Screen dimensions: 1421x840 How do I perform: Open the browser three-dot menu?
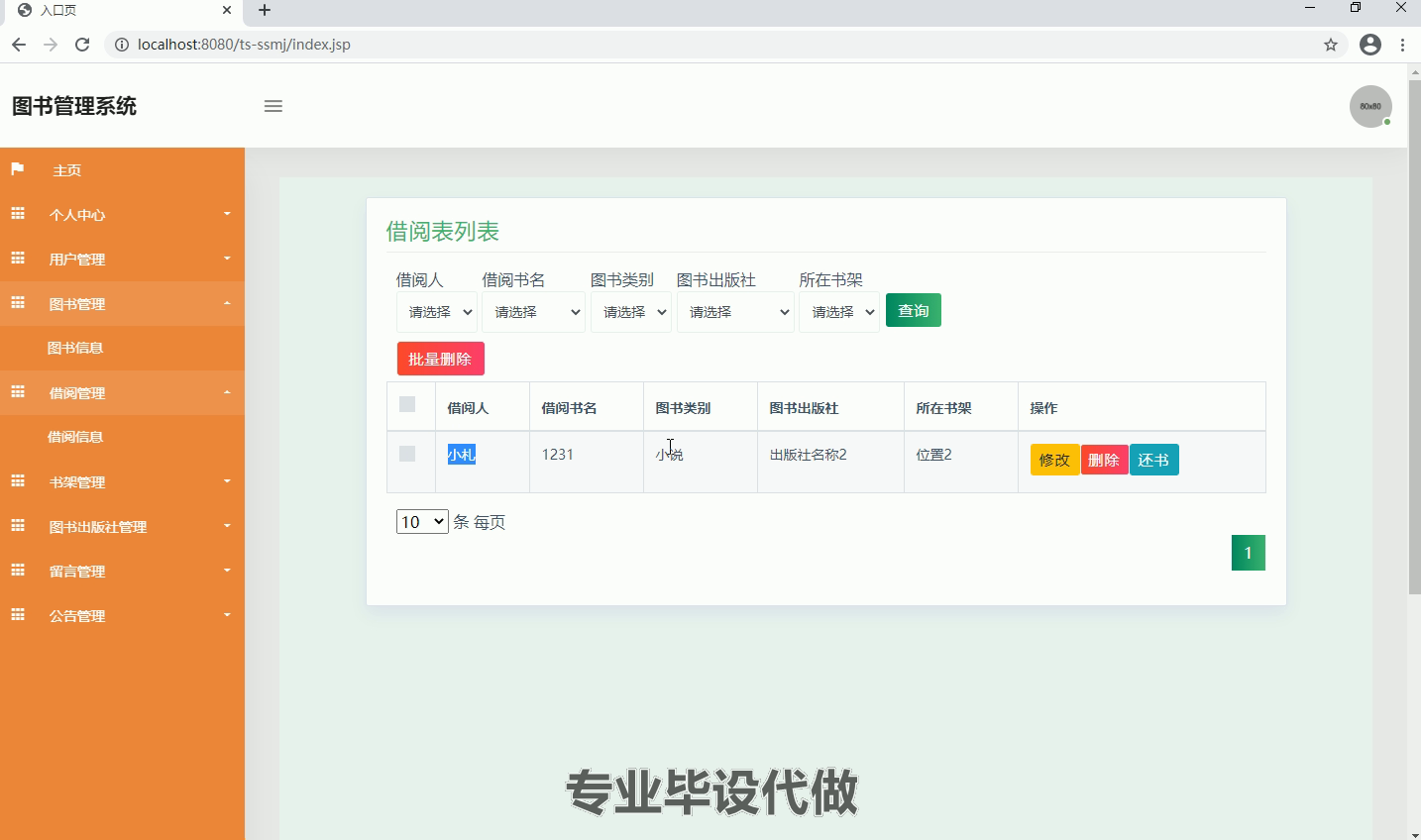(x=1402, y=45)
